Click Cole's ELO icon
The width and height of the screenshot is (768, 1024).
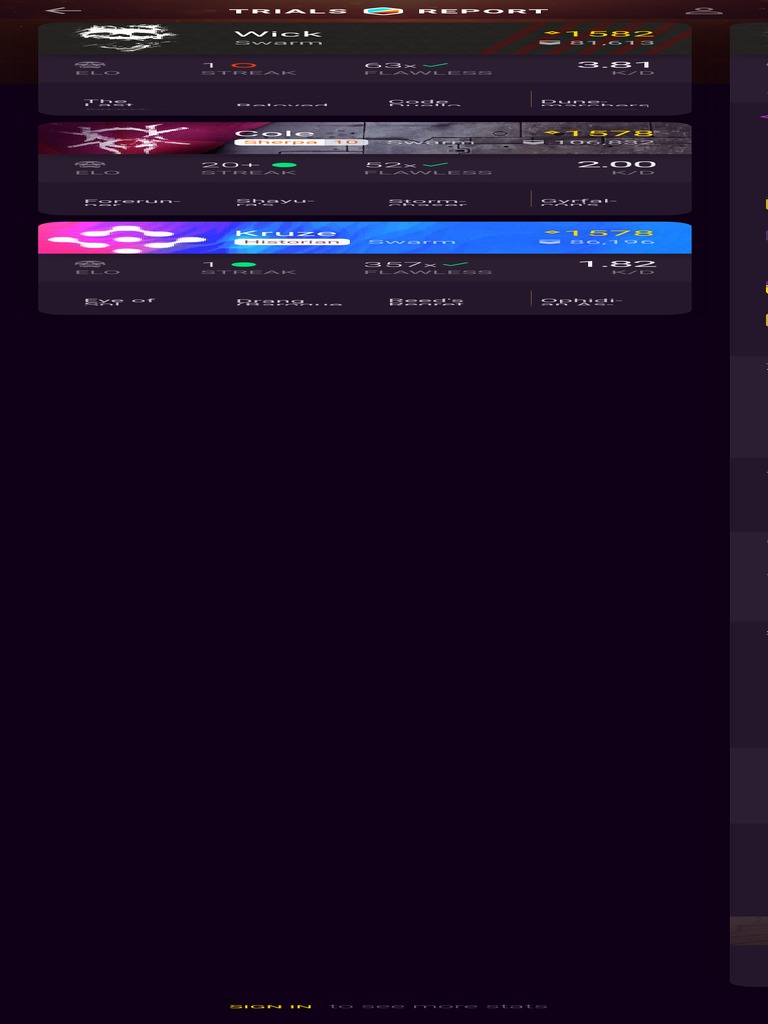point(90,164)
